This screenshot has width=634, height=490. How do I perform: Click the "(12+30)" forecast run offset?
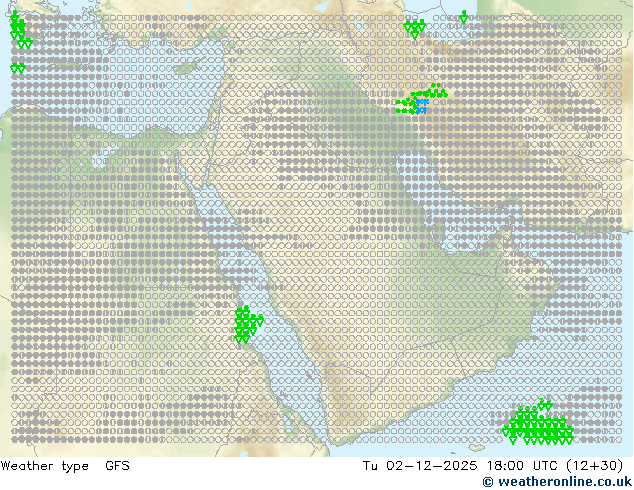pyautogui.click(x=595, y=466)
